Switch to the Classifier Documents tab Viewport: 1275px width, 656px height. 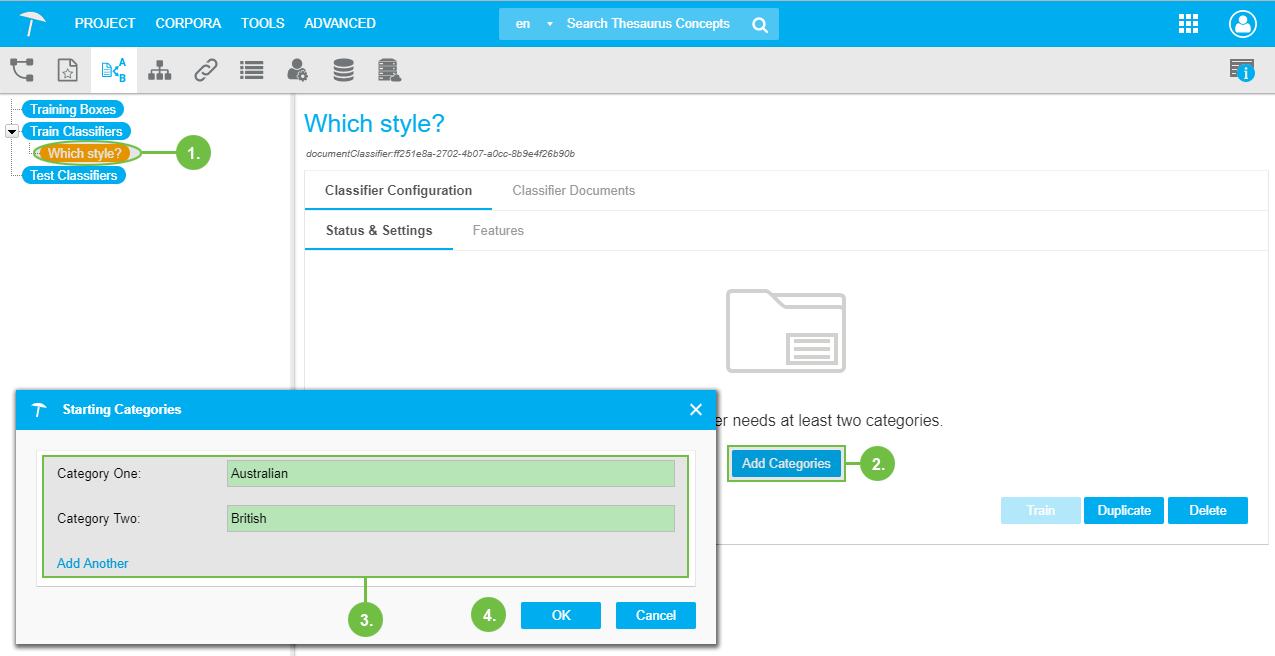pyautogui.click(x=573, y=190)
